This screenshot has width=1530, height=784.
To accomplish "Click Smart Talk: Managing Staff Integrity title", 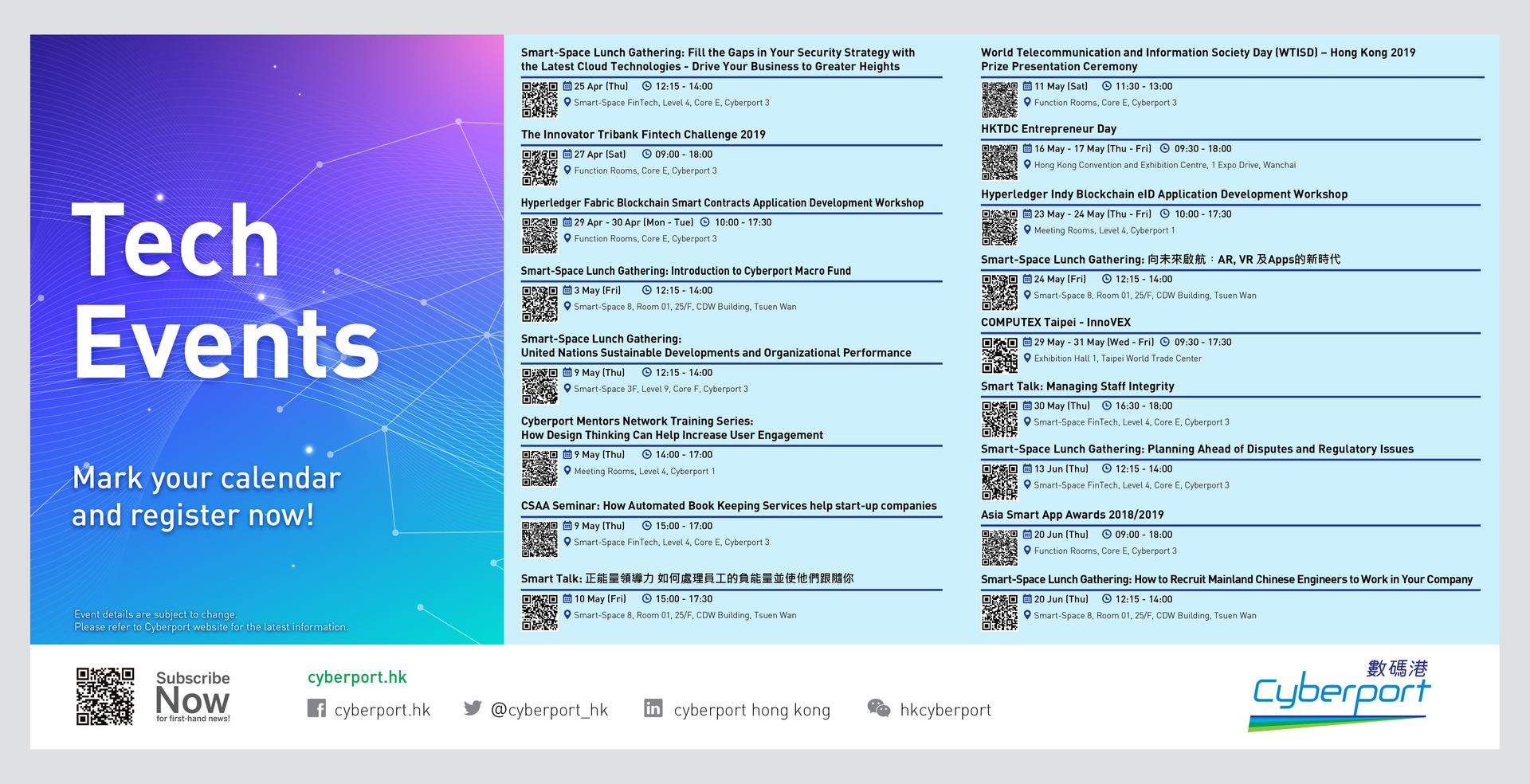I will [1077, 386].
